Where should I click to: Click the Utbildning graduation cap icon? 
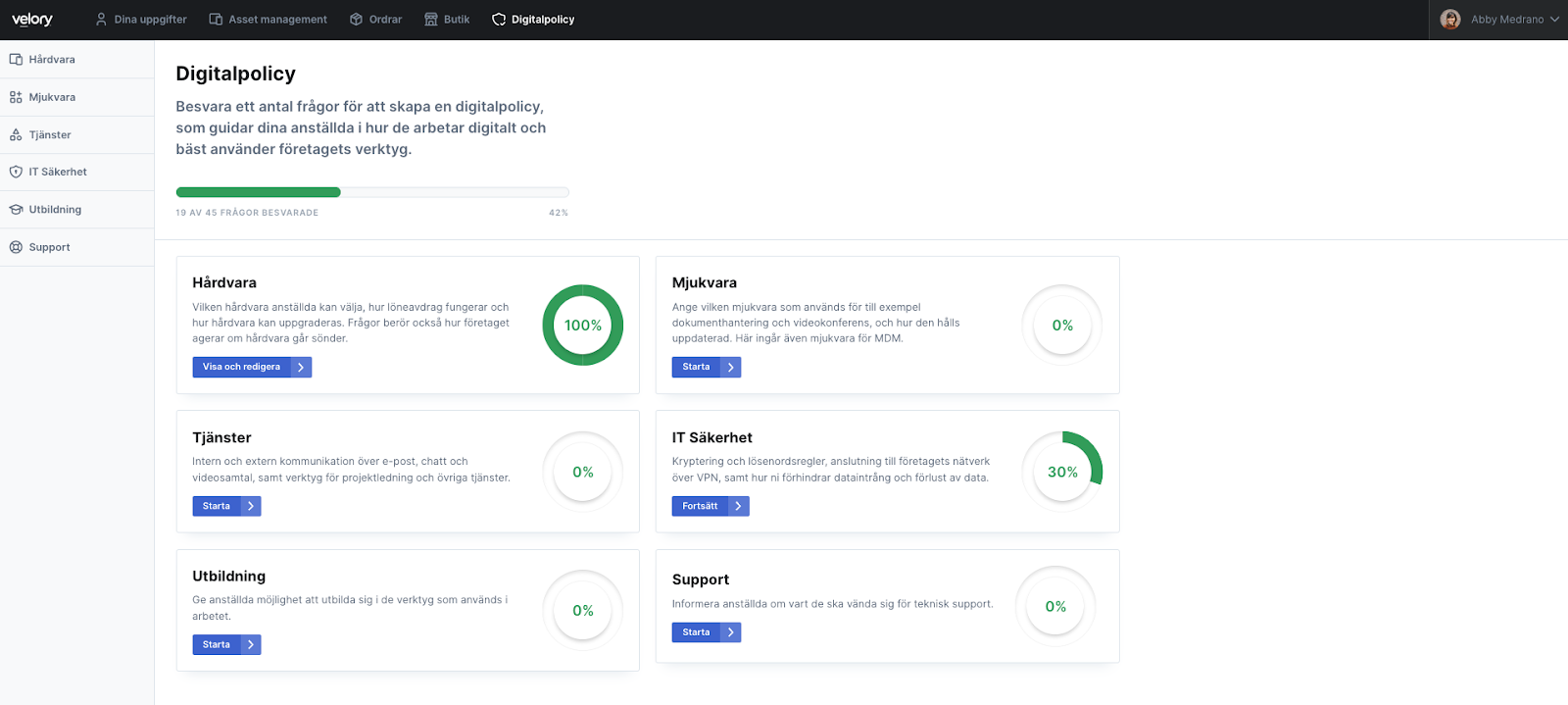(16, 210)
